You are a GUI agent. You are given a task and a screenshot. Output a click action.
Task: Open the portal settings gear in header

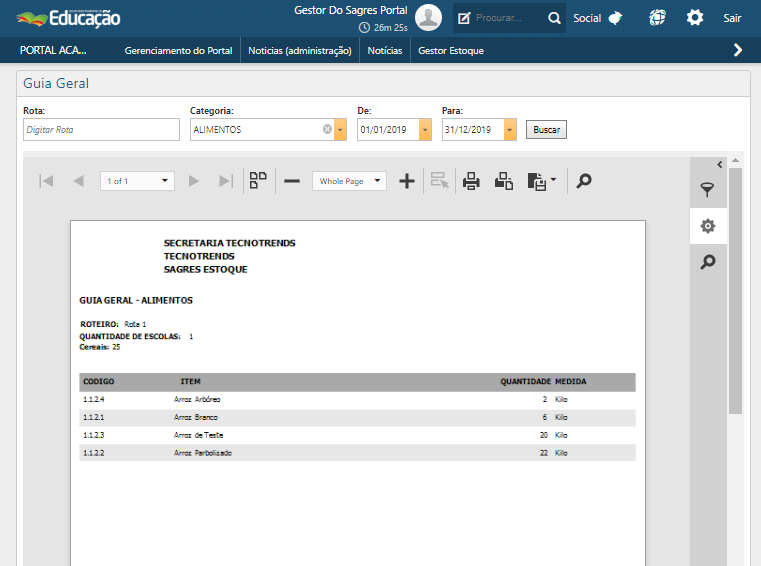click(695, 18)
